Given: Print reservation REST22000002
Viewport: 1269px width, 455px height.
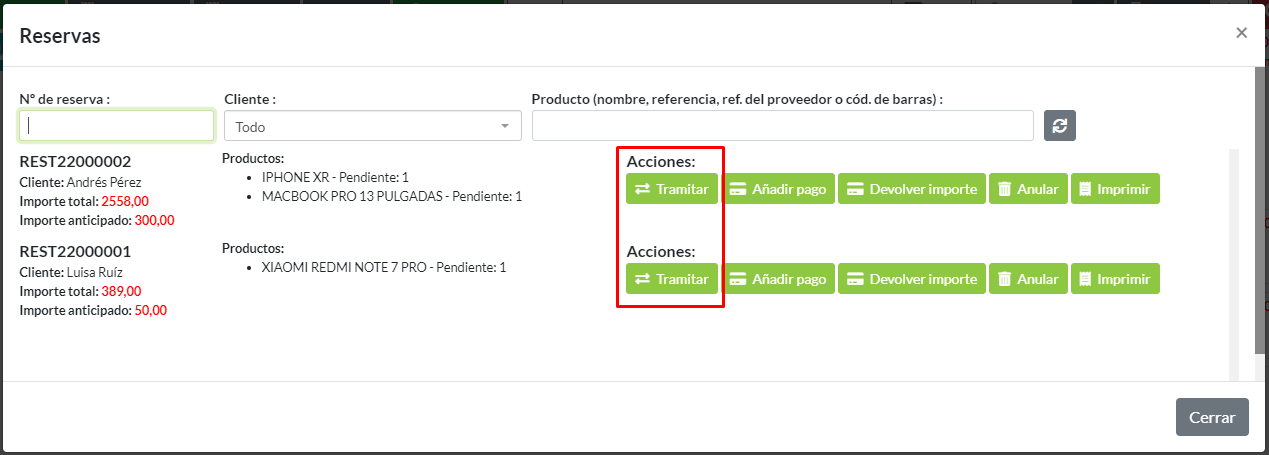Looking at the screenshot, I should tap(1115, 189).
